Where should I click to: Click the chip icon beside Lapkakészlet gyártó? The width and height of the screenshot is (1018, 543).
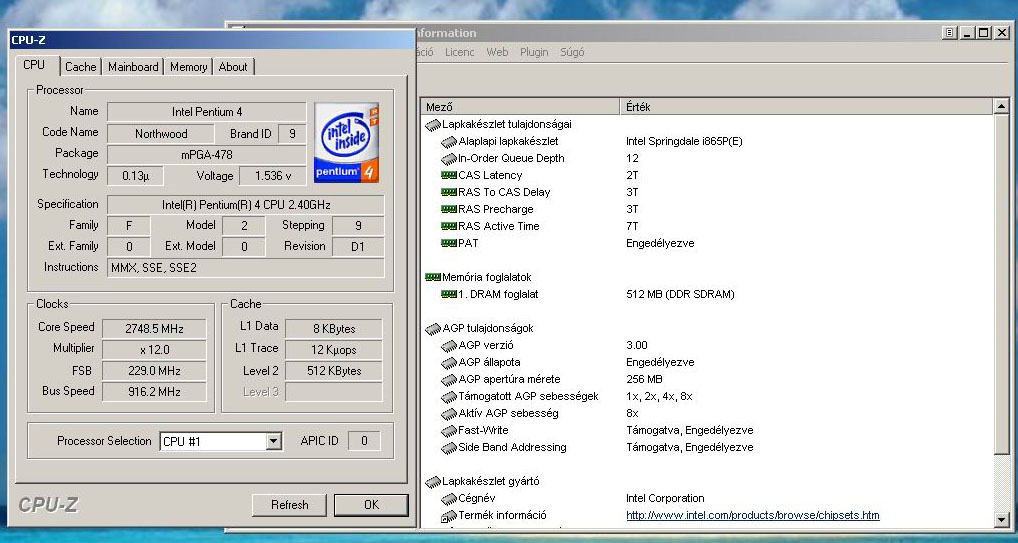(x=432, y=481)
